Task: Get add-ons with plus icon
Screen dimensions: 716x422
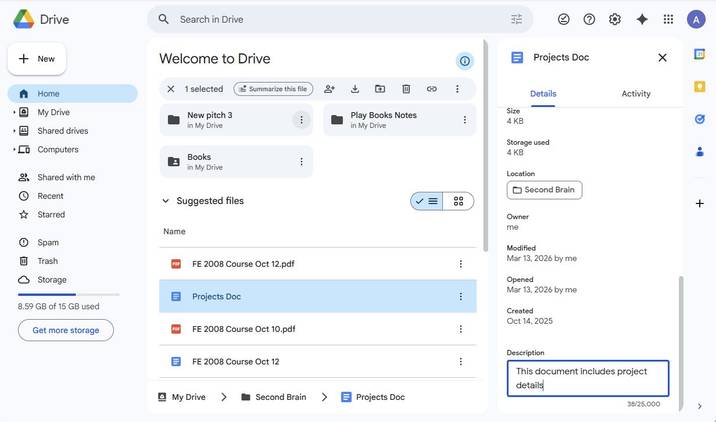Action: pyautogui.click(x=699, y=203)
